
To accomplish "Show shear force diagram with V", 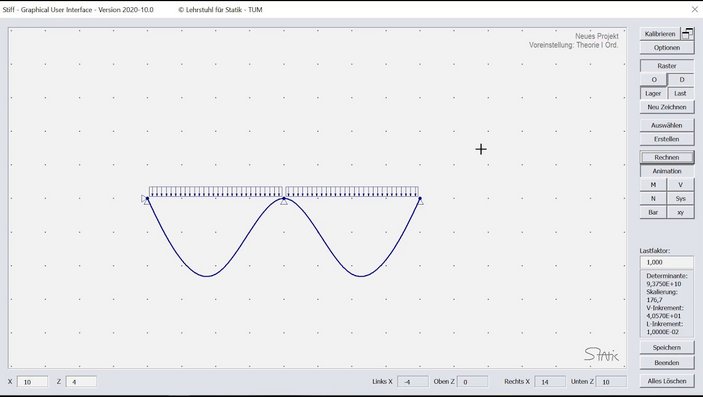I will [681, 185].
